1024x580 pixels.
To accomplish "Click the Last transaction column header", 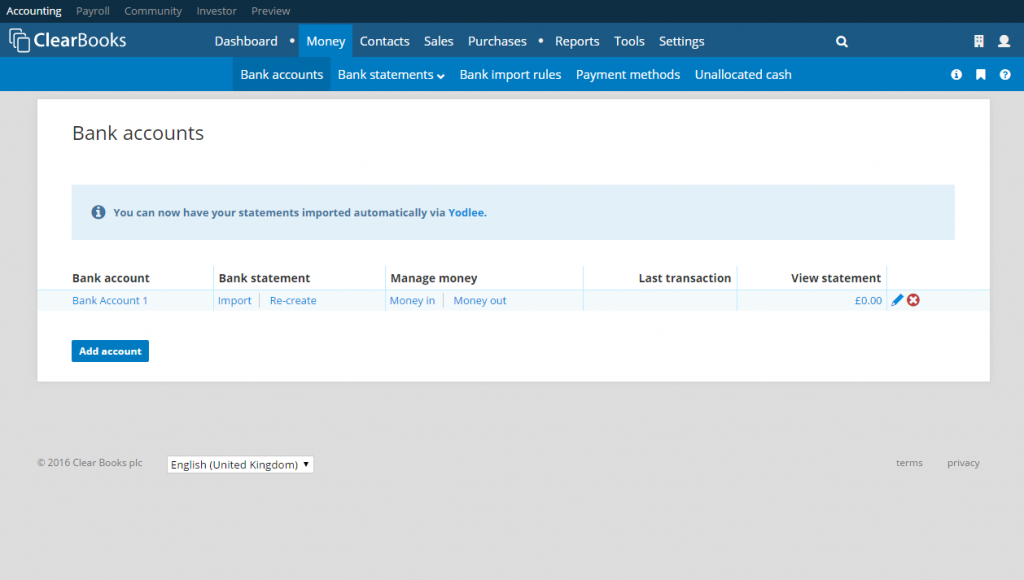I will click(x=684, y=278).
